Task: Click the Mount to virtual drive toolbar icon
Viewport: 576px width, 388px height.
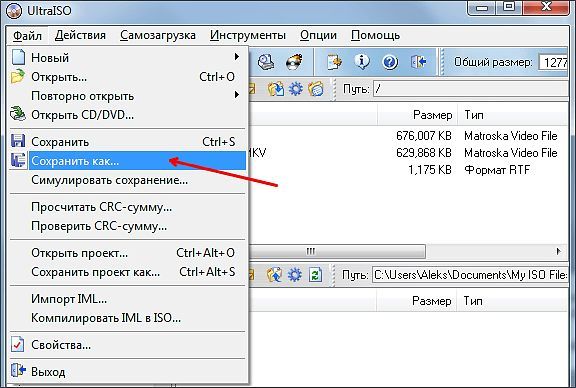Action: pos(266,62)
